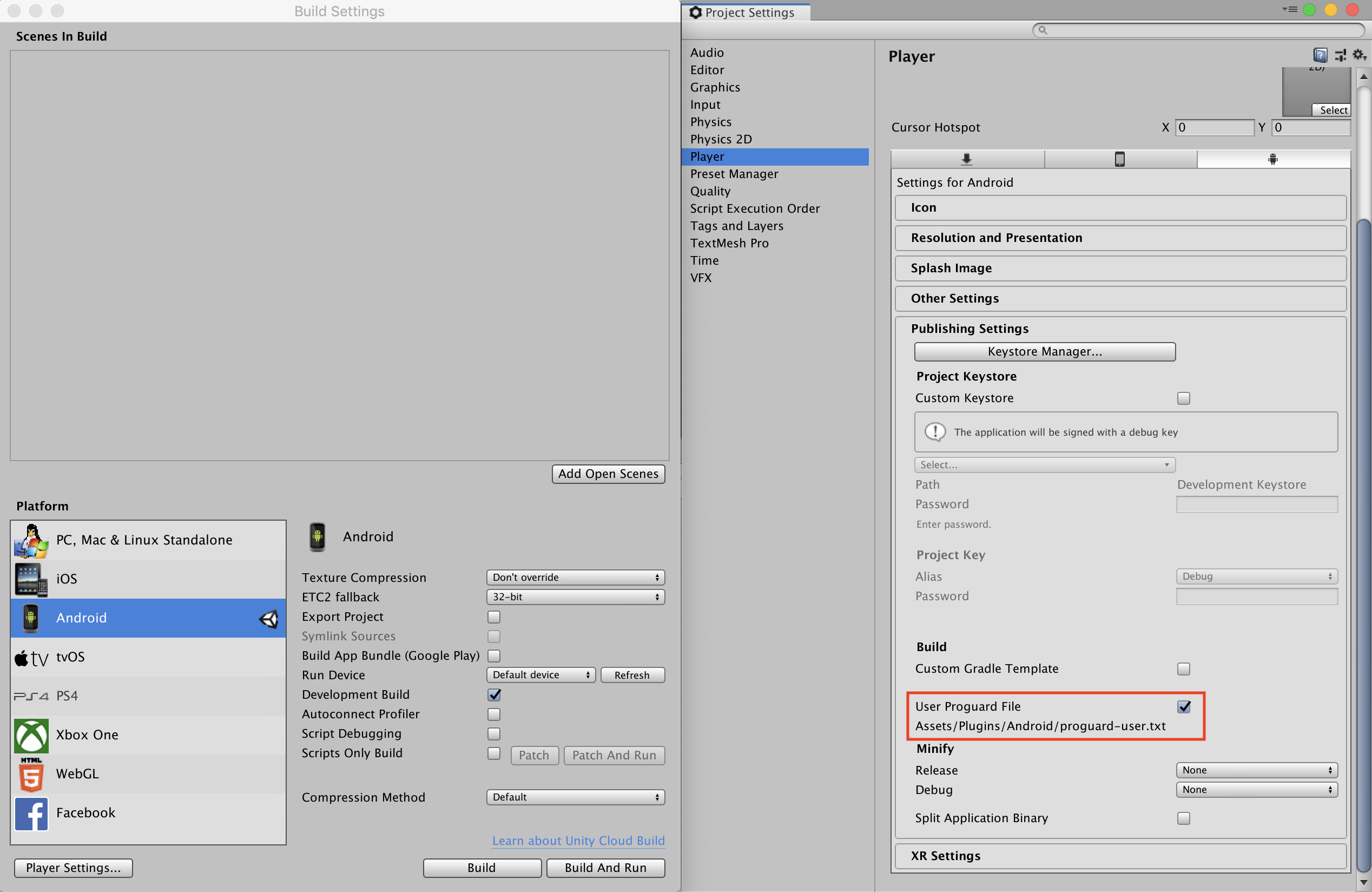Click the Keystore Manager button
This screenshot has width=1372, height=892.
pos(1043,352)
